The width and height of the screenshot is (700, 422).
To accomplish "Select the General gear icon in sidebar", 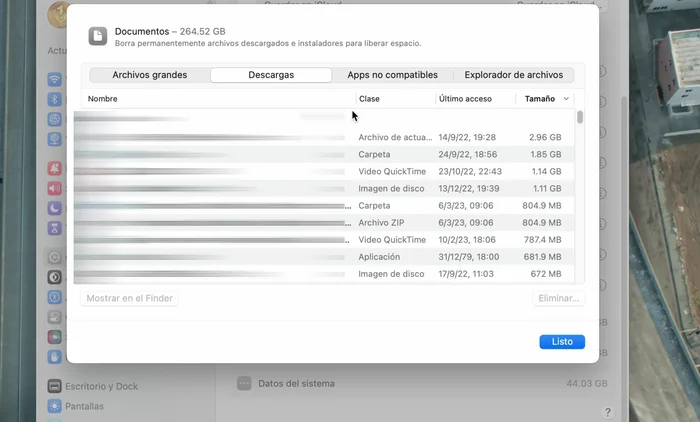I will pos(54,258).
